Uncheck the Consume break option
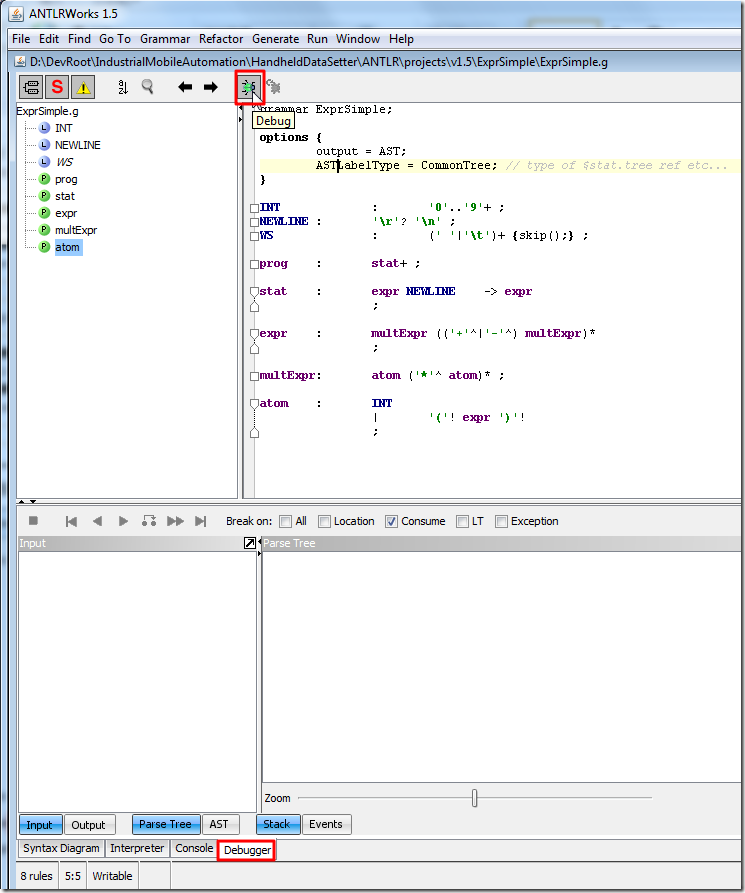The image size is (745, 893). point(391,521)
